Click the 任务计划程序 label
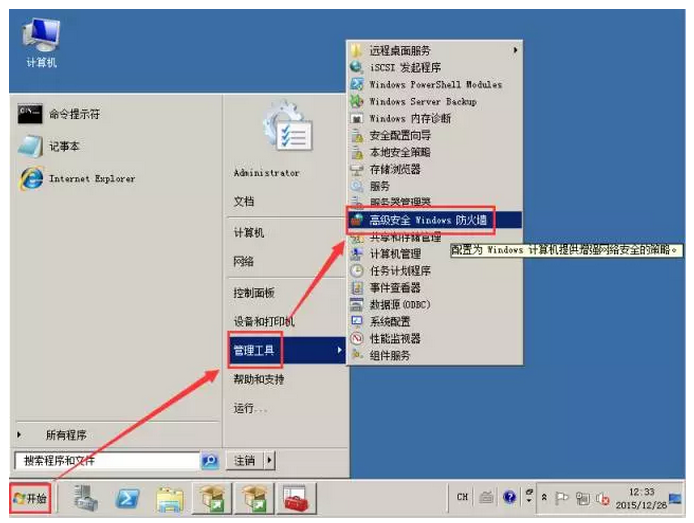The image size is (694, 523). 400,271
